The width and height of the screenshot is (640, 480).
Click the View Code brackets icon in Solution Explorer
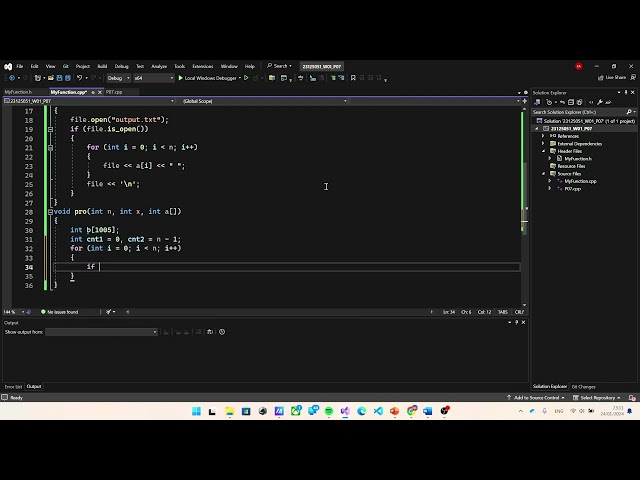pos(591,102)
